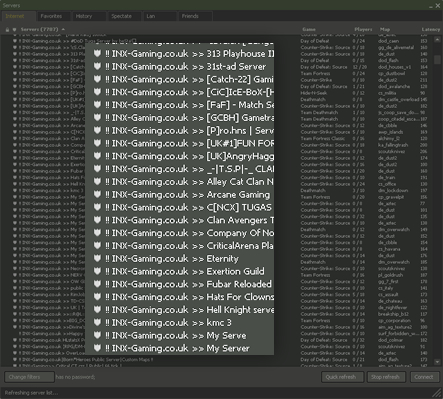Image resolution: width=443 pixels, height=399 pixels.
Task: Sort by the password lock column icon
Action: tap(7, 30)
